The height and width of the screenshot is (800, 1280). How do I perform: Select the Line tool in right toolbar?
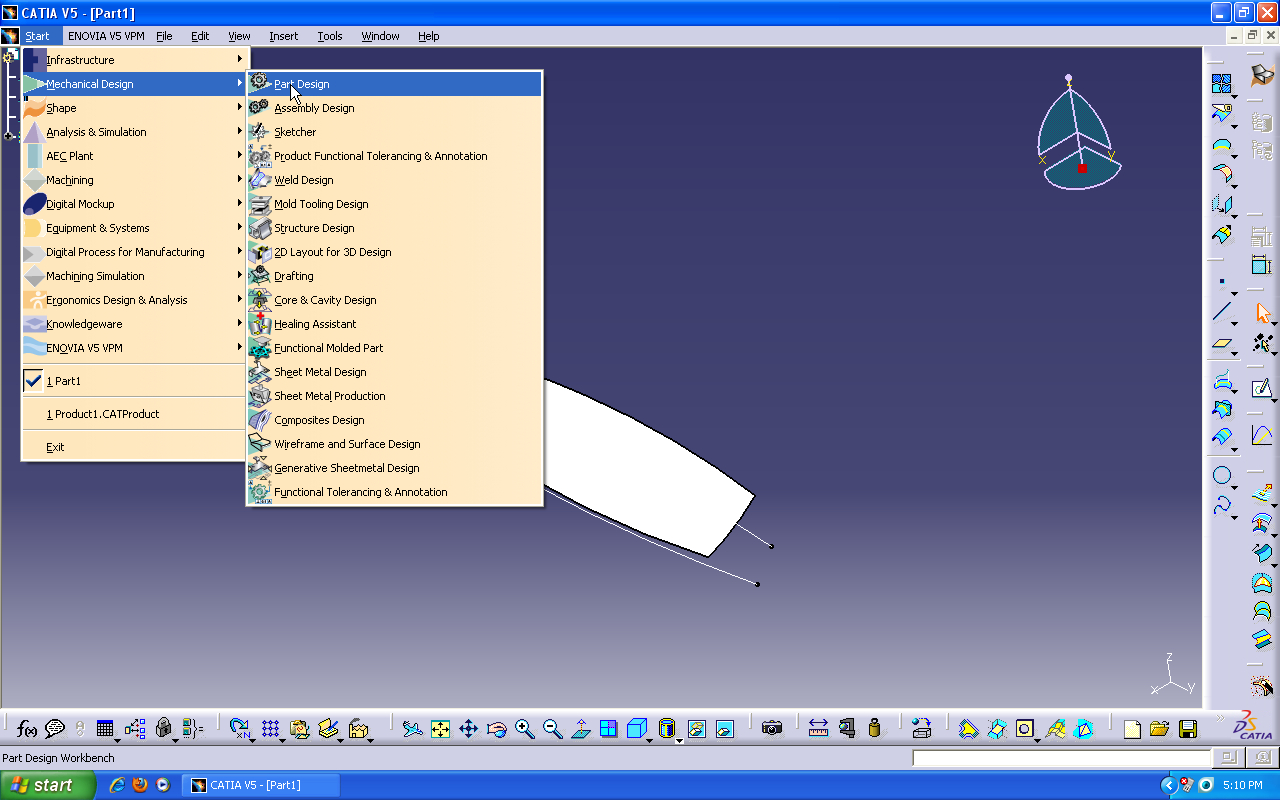[1221, 312]
